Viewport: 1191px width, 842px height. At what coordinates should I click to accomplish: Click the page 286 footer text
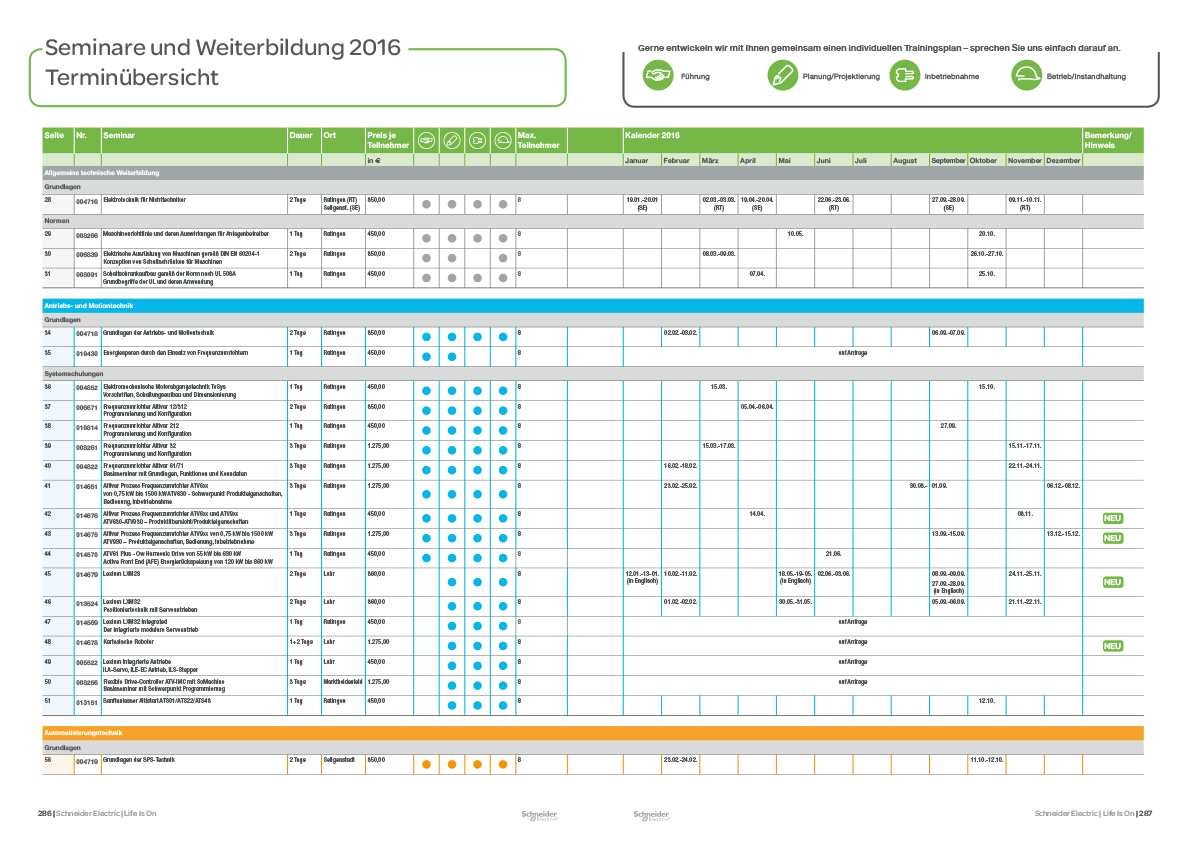click(97, 813)
